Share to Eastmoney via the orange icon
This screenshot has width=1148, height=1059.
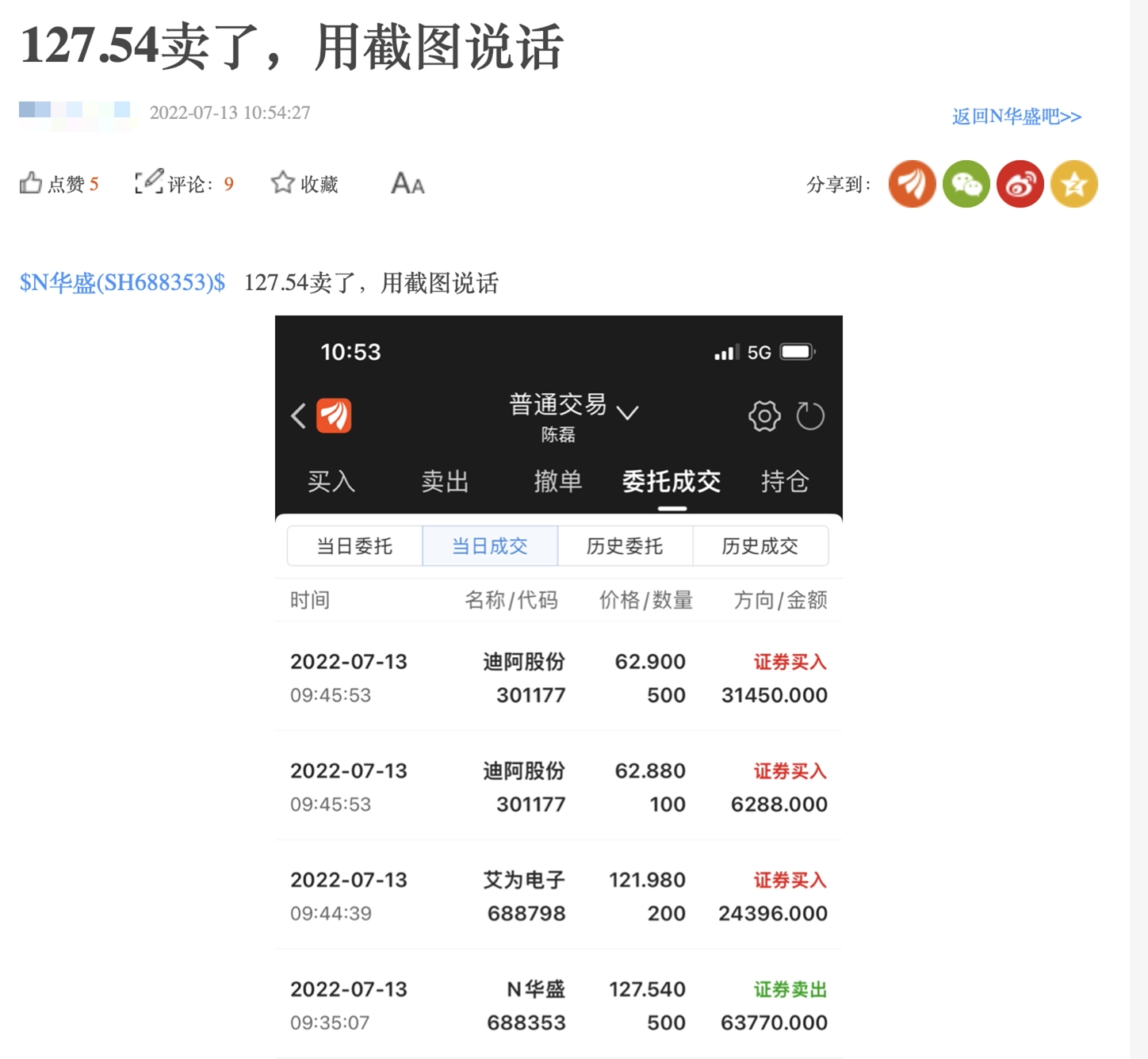[x=912, y=184]
